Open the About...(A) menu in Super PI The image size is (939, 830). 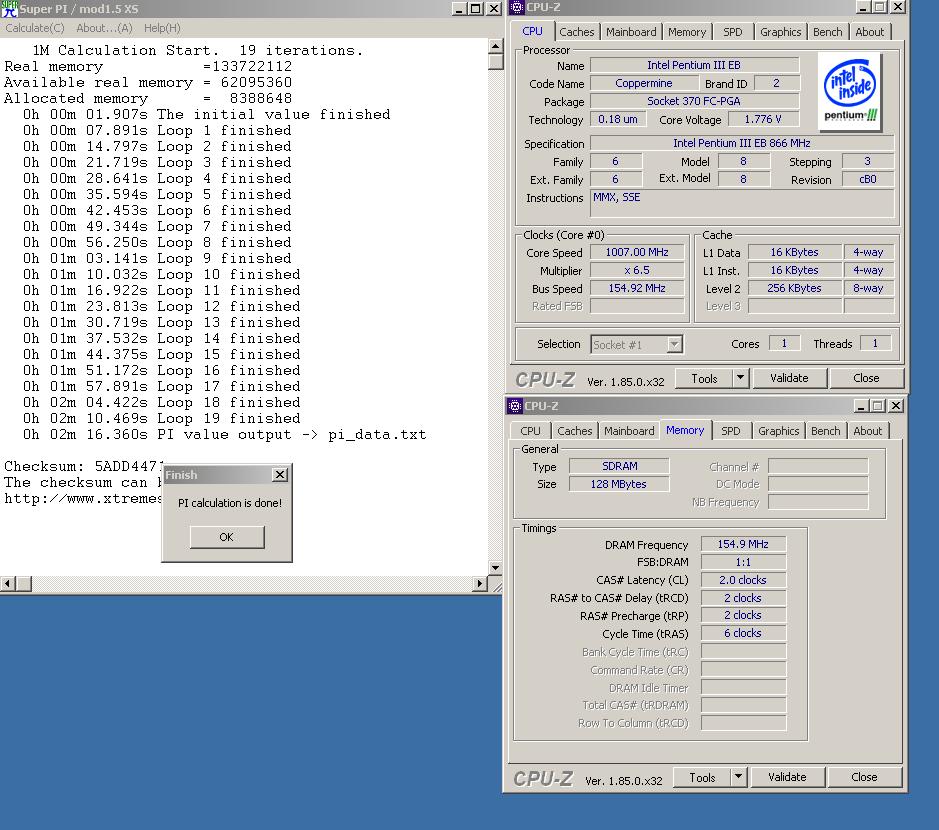click(x=104, y=28)
